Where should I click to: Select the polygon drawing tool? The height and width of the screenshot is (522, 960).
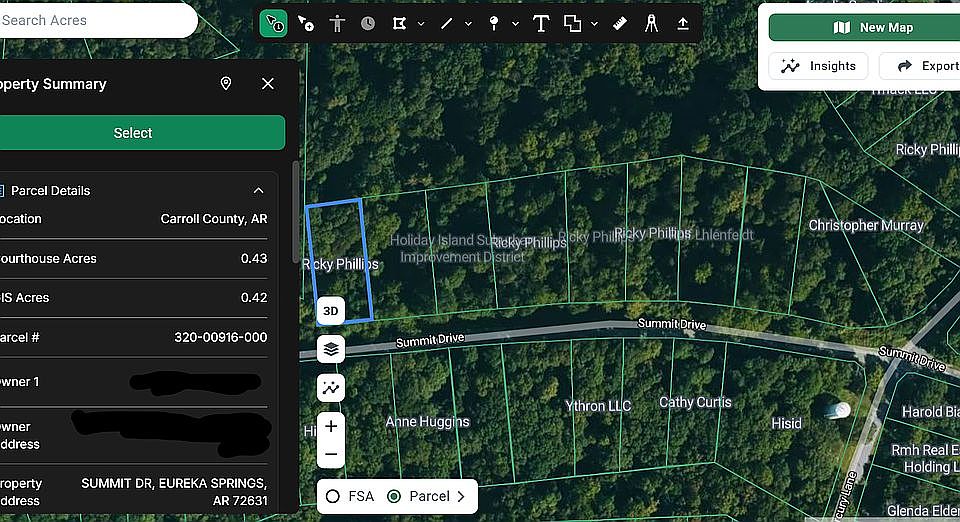pos(399,24)
